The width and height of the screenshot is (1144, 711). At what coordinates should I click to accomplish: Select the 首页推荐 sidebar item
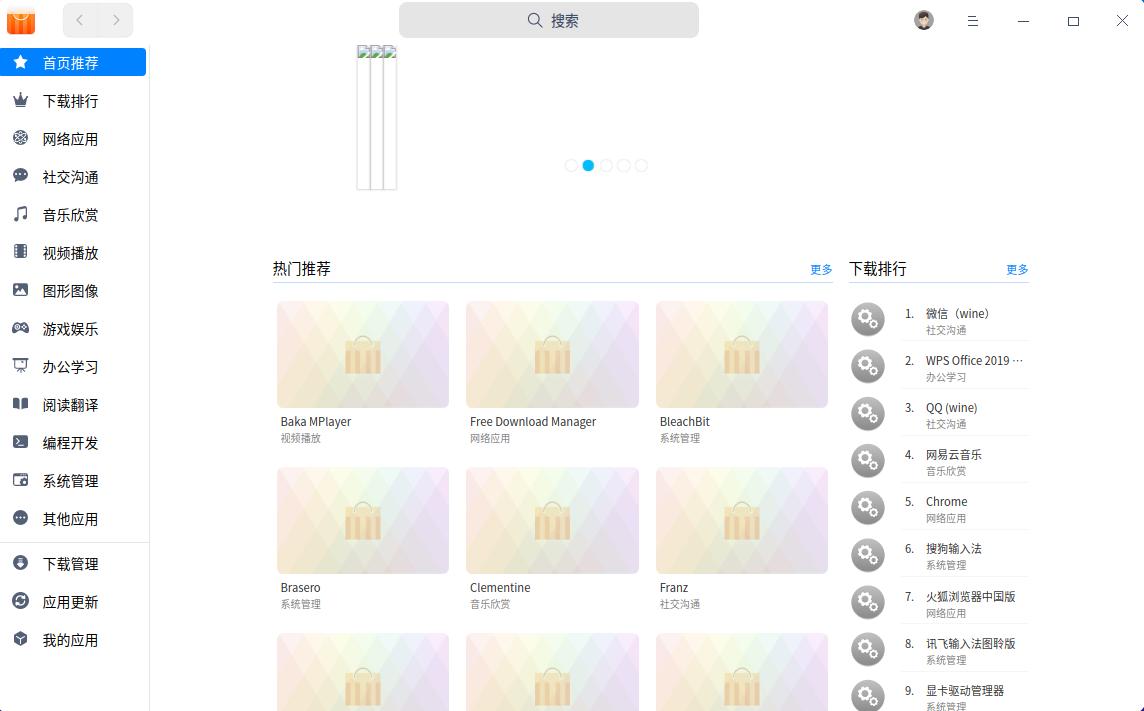(73, 63)
